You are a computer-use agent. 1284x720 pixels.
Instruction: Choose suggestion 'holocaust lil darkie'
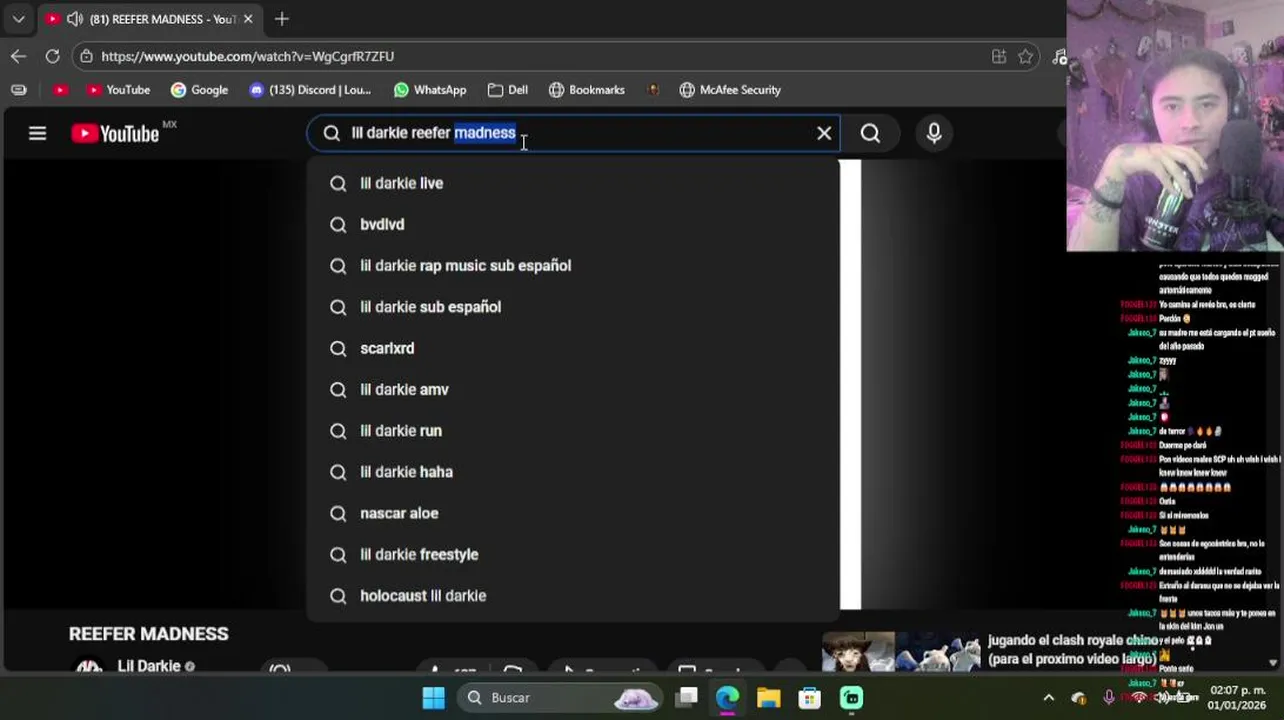(574, 595)
